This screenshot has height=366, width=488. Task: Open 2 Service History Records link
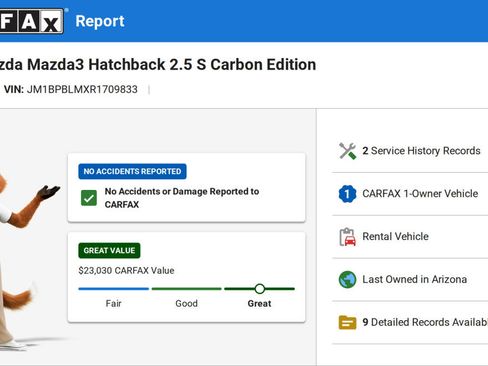pyautogui.click(x=421, y=151)
